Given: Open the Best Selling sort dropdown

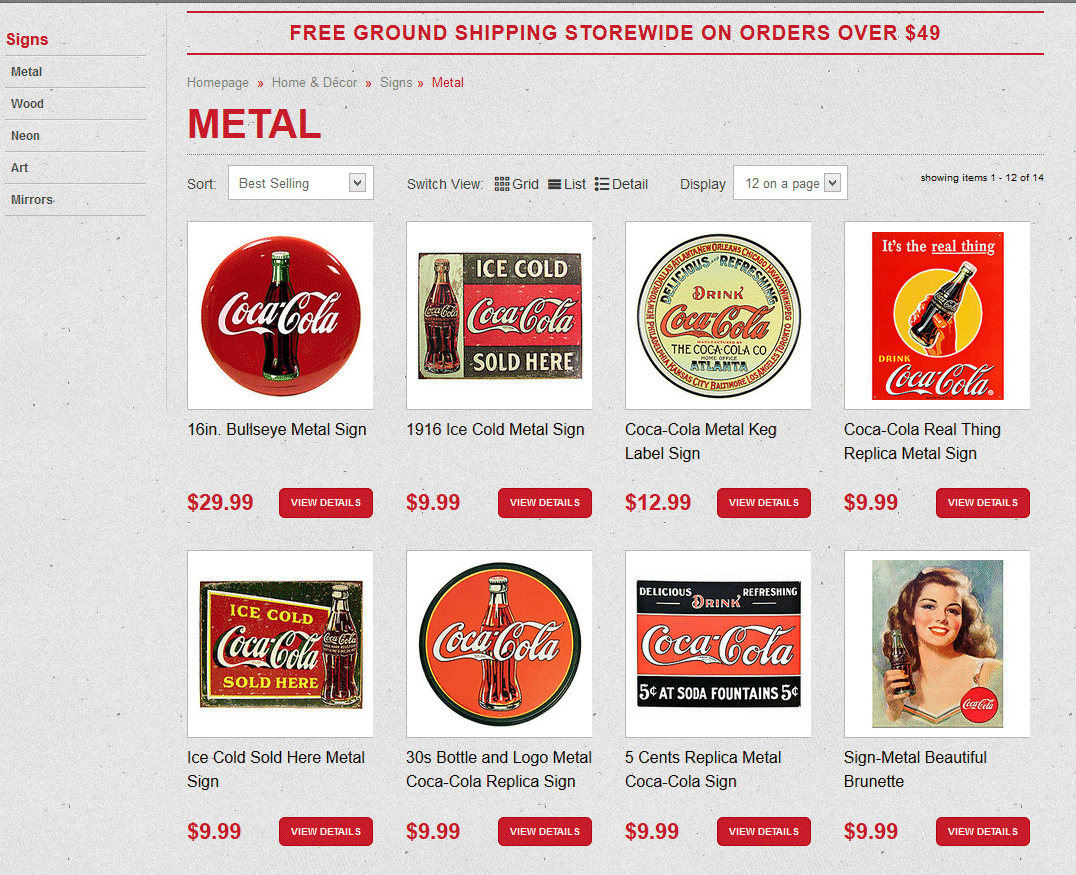Looking at the screenshot, I should click(x=301, y=183).
